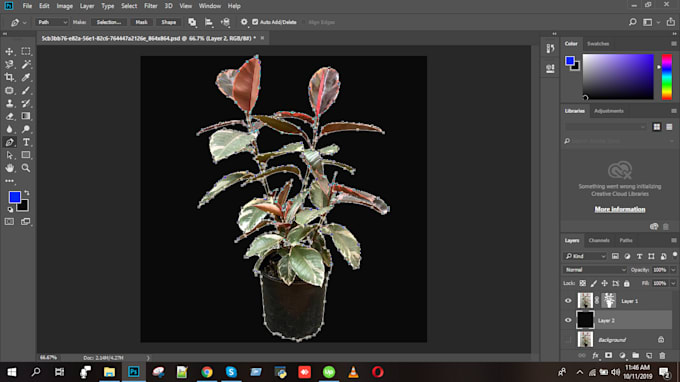Select the Zoom tool
The height and width of the screenshot is (382, 680).
[26, 168]
